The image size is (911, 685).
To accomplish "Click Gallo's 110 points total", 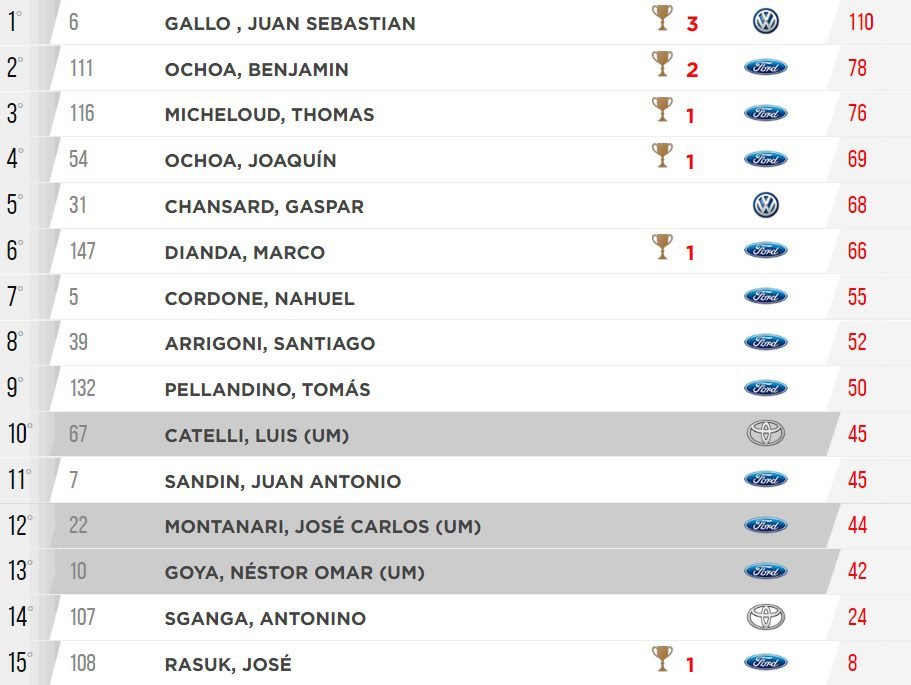I will coord(860,22).
